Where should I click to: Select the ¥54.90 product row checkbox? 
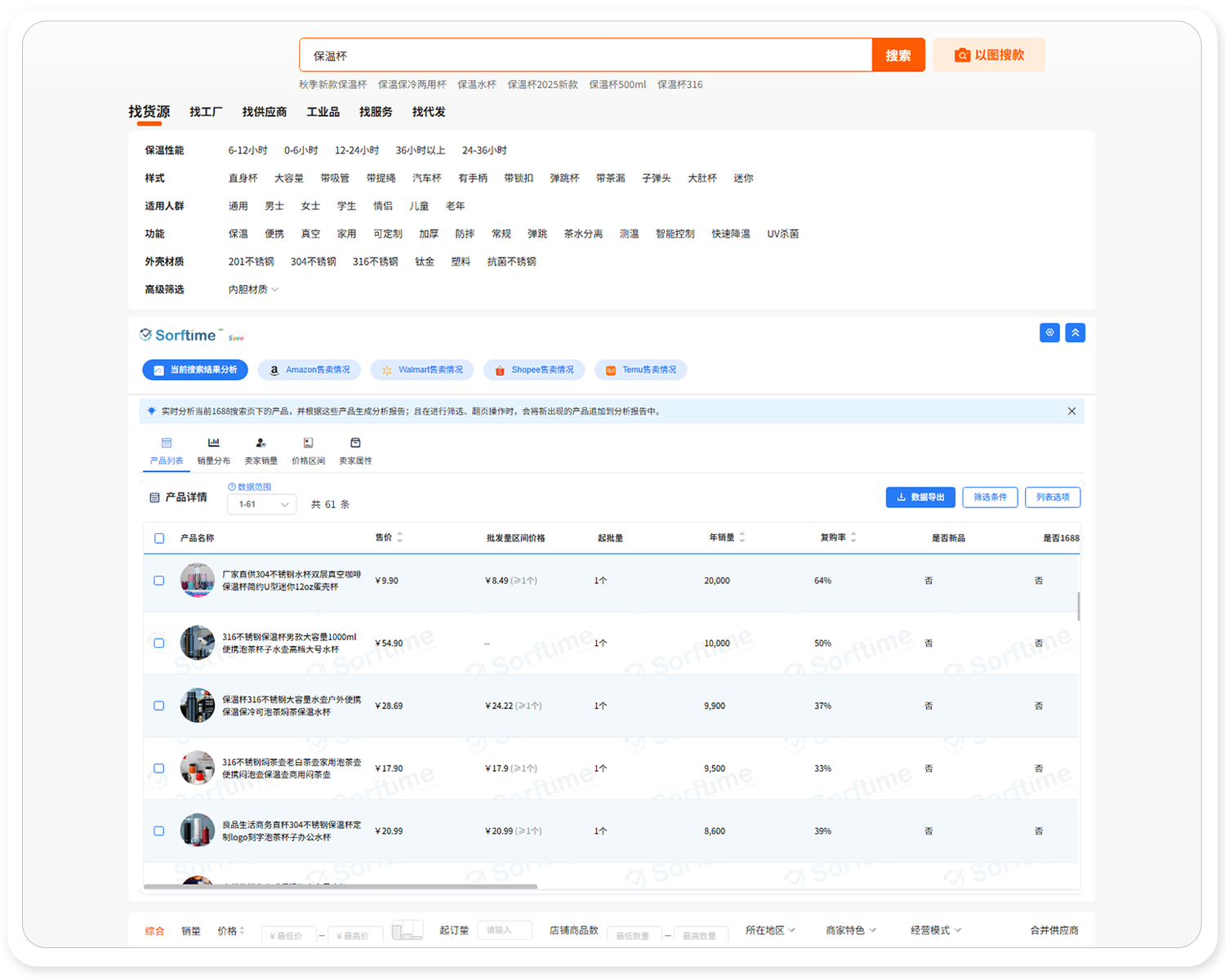coord(159,644)
